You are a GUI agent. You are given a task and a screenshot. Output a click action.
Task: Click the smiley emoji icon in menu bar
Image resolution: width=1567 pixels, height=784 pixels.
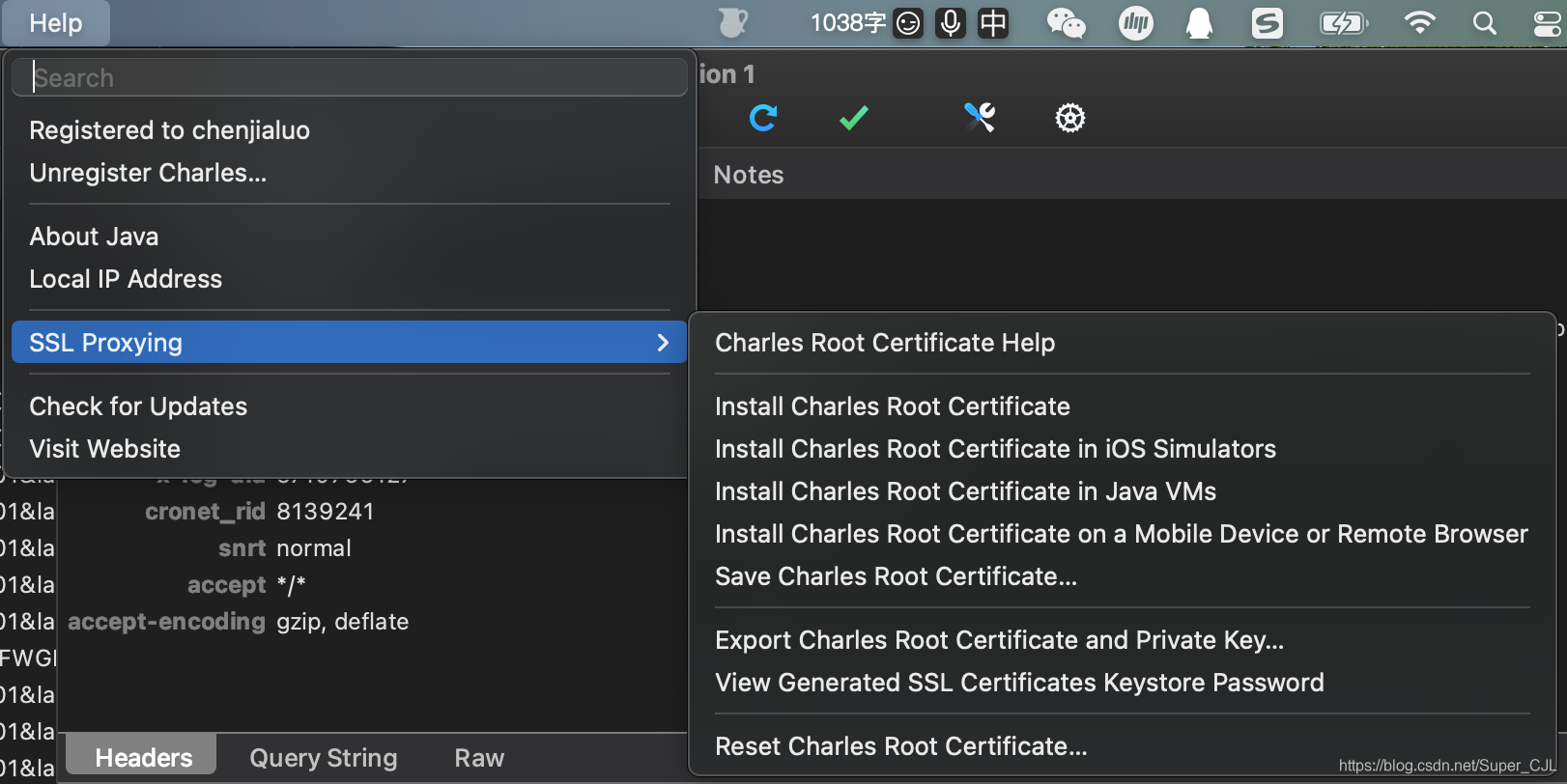click(908, 23)
